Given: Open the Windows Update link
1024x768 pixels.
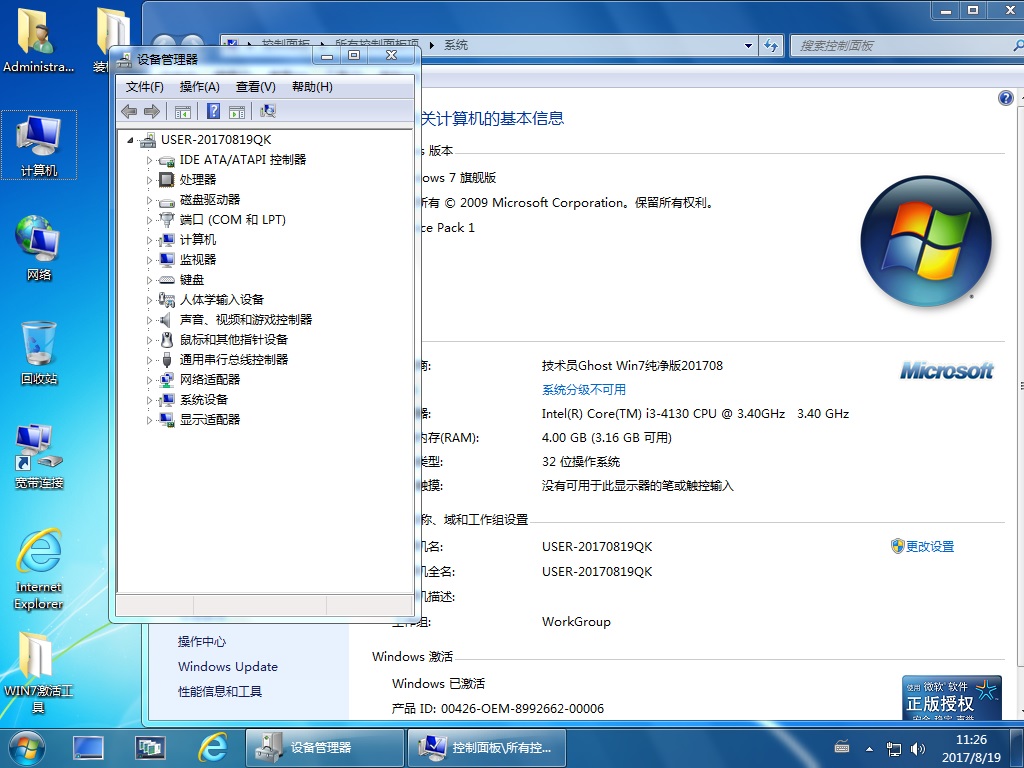Looking at the screenshot, I should tap(228, 667).
